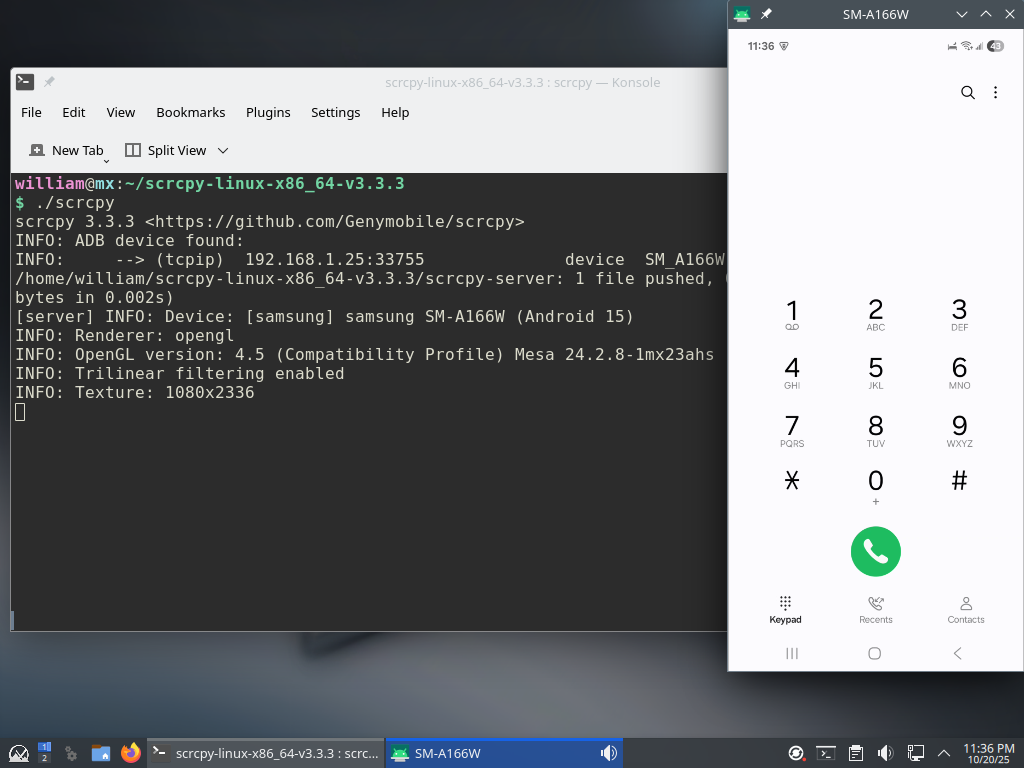1024x768 pixels.
Task: Open the Plugins menu in Konsole
Action: pos(268,112)
